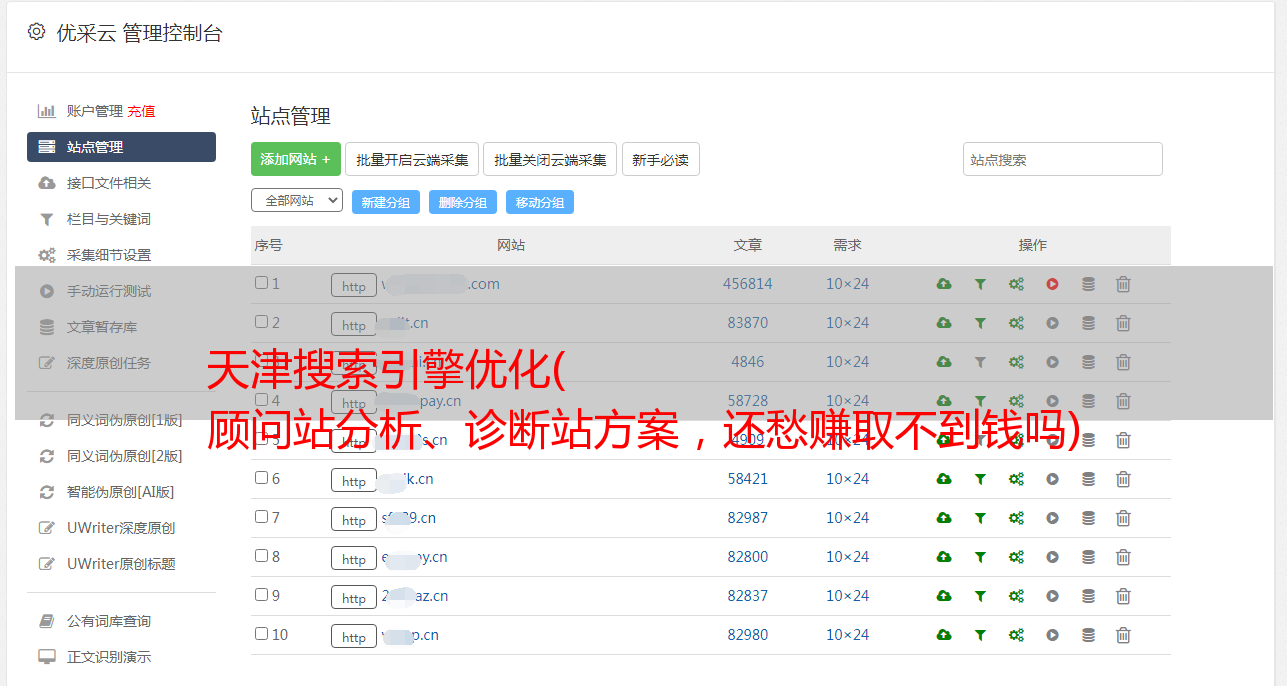Click the 序号 column header
Image resolution: width=1287 pixels, height=686 pixels.
tap(269, 245)
